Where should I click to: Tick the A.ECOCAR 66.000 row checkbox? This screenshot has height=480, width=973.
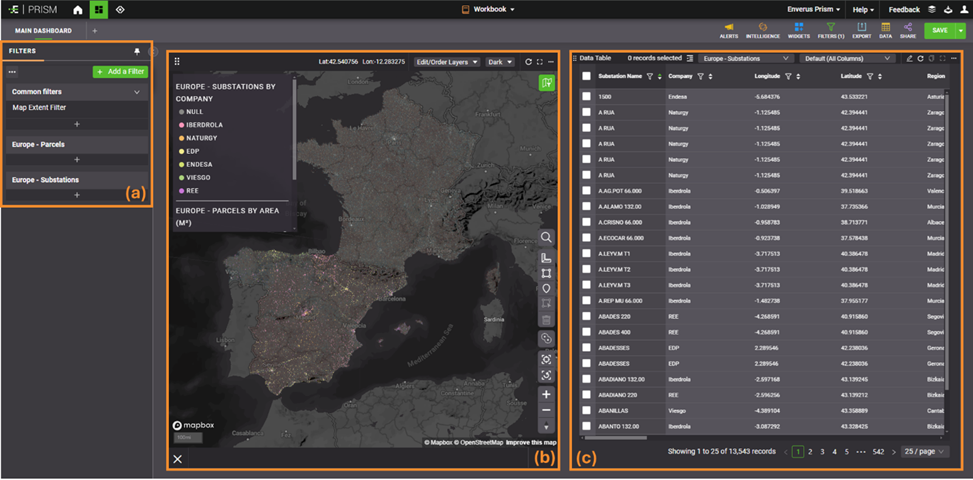pos(586,238)
